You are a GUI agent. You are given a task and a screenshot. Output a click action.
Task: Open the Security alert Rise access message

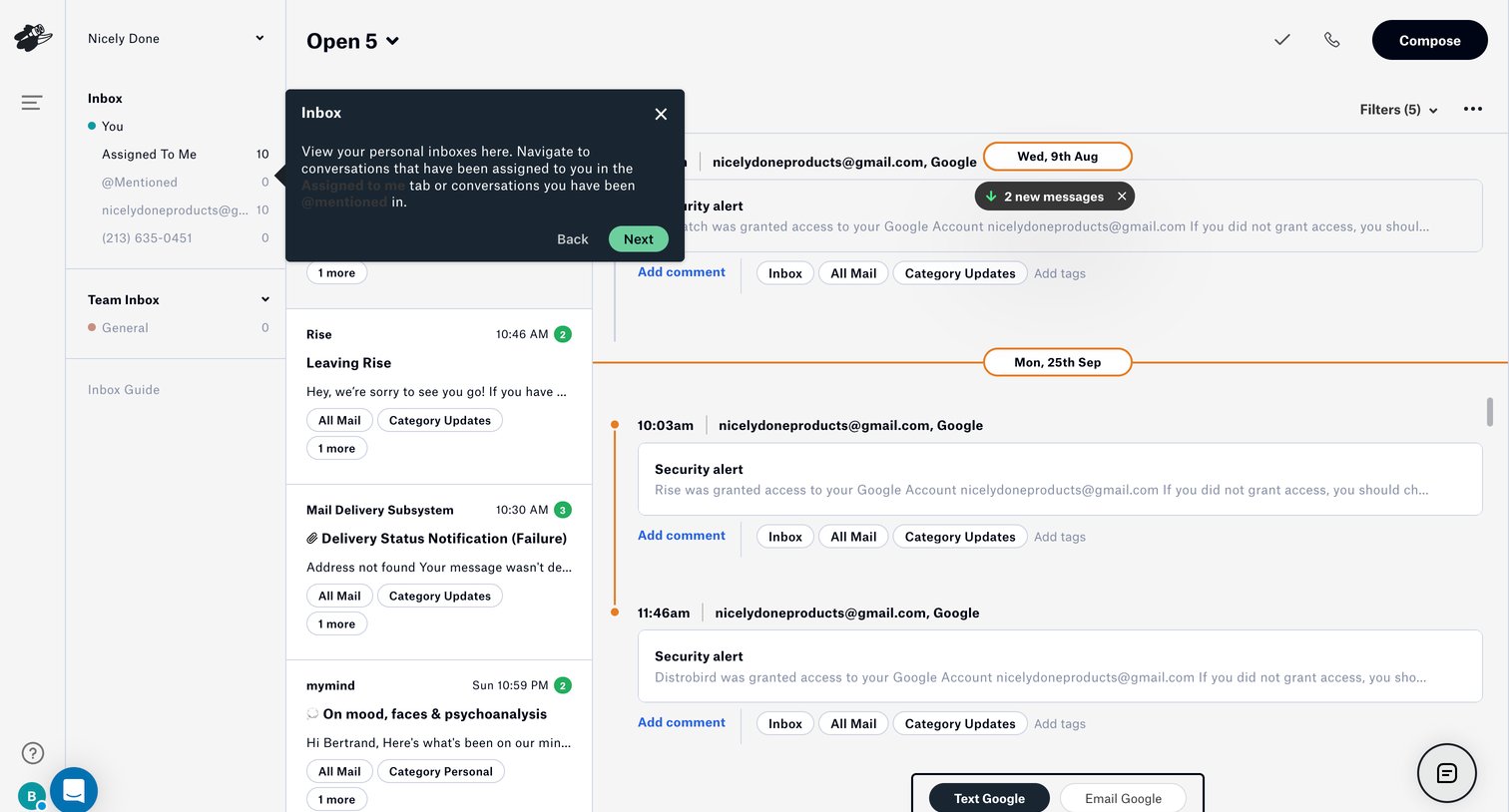point(1060,479)
